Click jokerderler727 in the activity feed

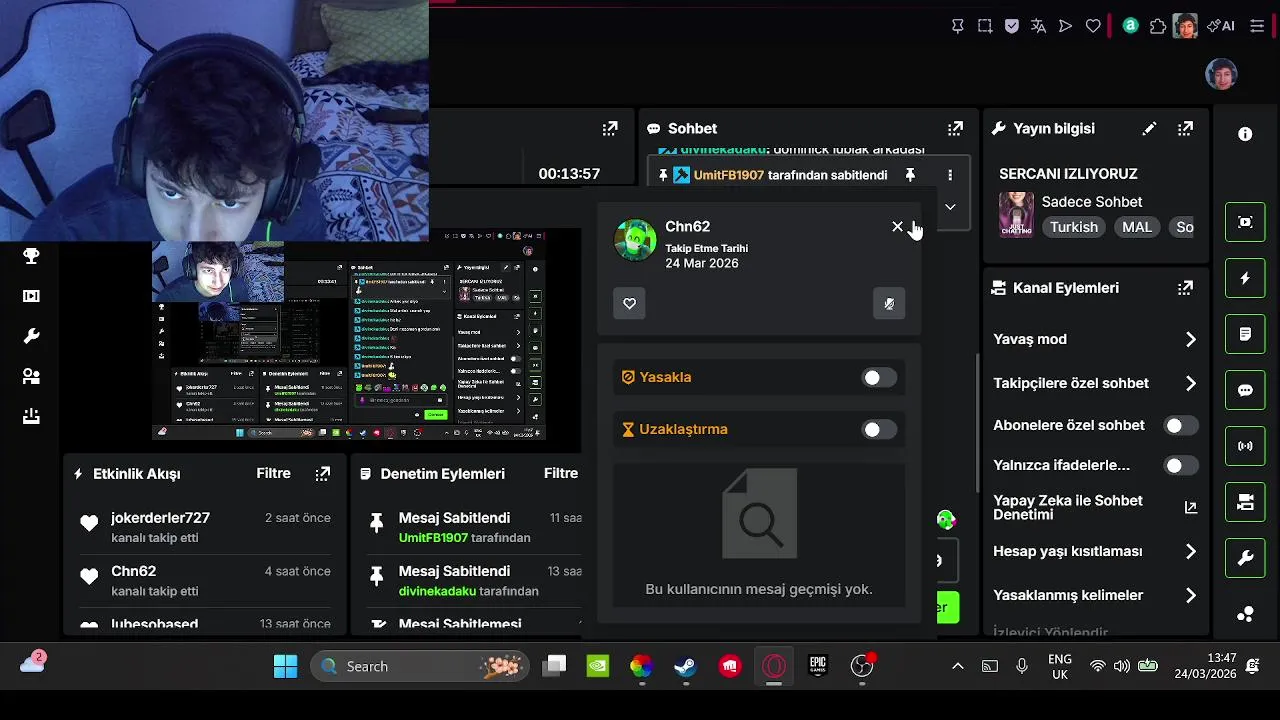[x=160, y=518]
